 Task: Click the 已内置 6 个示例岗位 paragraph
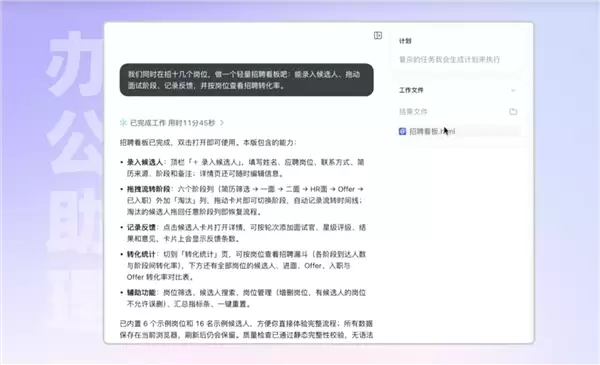point(246,329)
